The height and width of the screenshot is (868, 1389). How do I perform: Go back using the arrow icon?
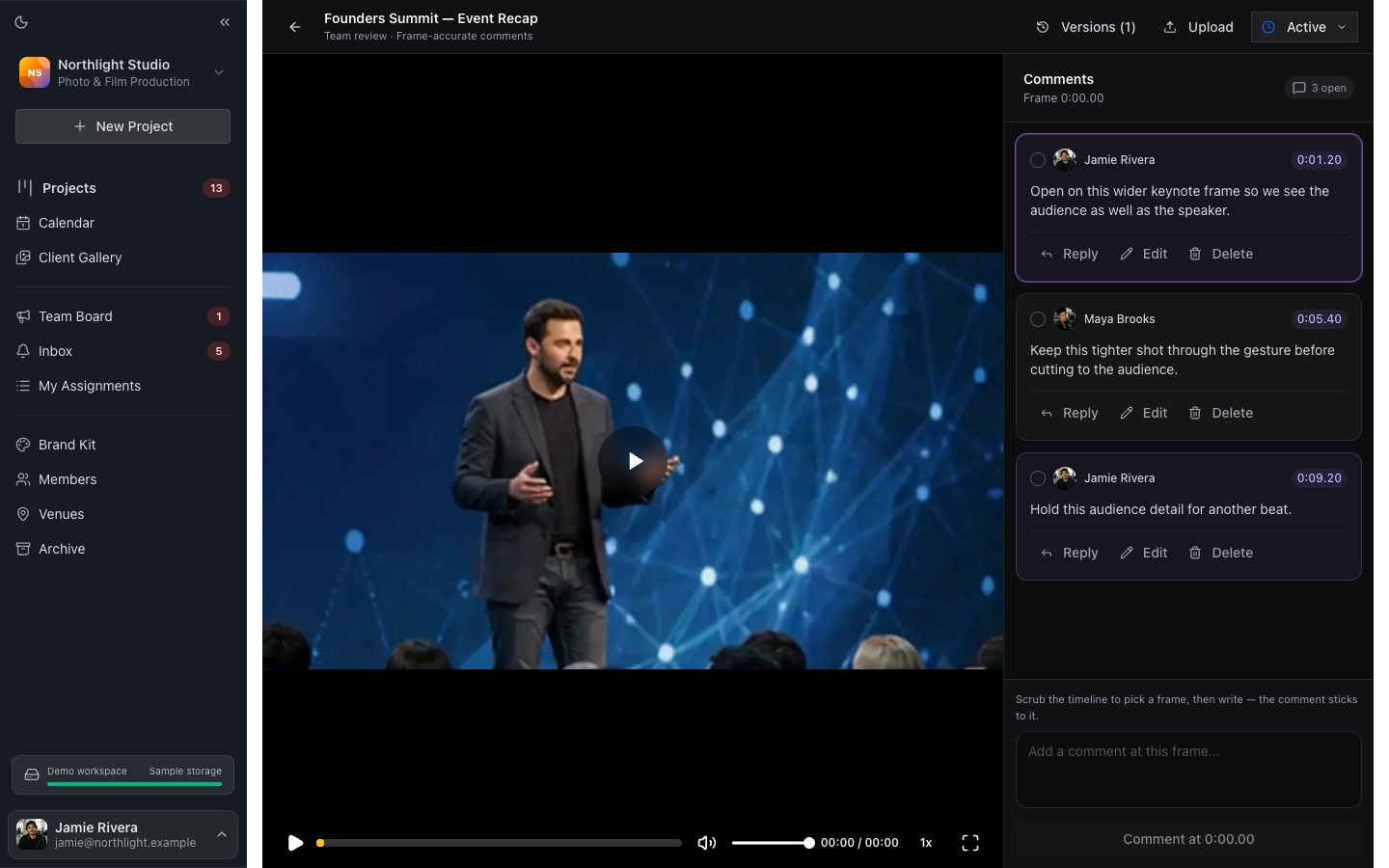click(295, 27)
